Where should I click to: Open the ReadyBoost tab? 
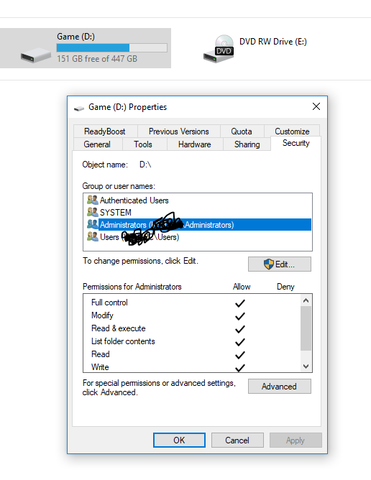[x=105, y=131]
